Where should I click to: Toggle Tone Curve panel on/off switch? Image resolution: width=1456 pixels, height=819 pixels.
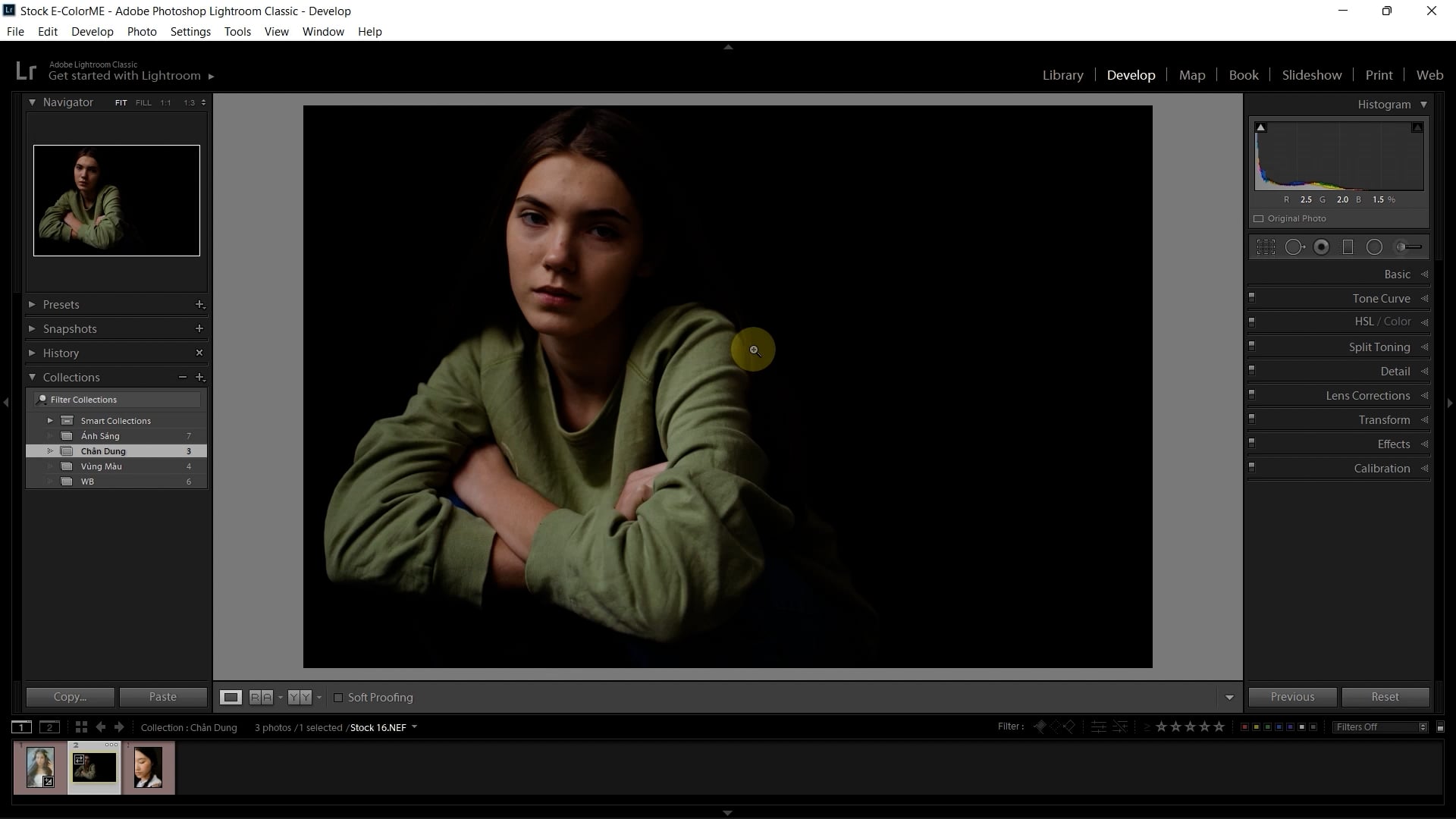(1251, 298)
